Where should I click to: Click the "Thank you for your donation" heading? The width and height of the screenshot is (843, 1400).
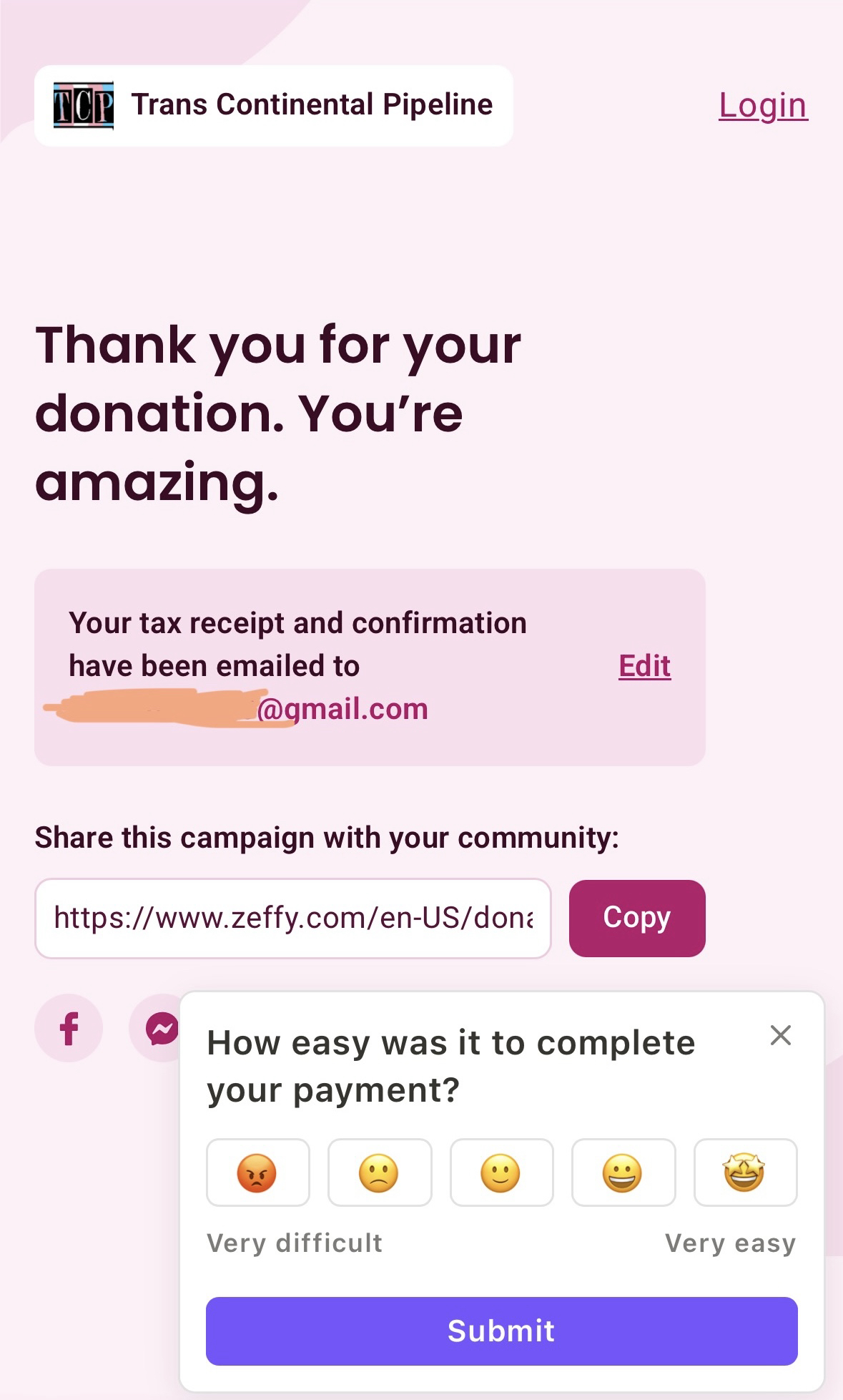pos(279,413)
